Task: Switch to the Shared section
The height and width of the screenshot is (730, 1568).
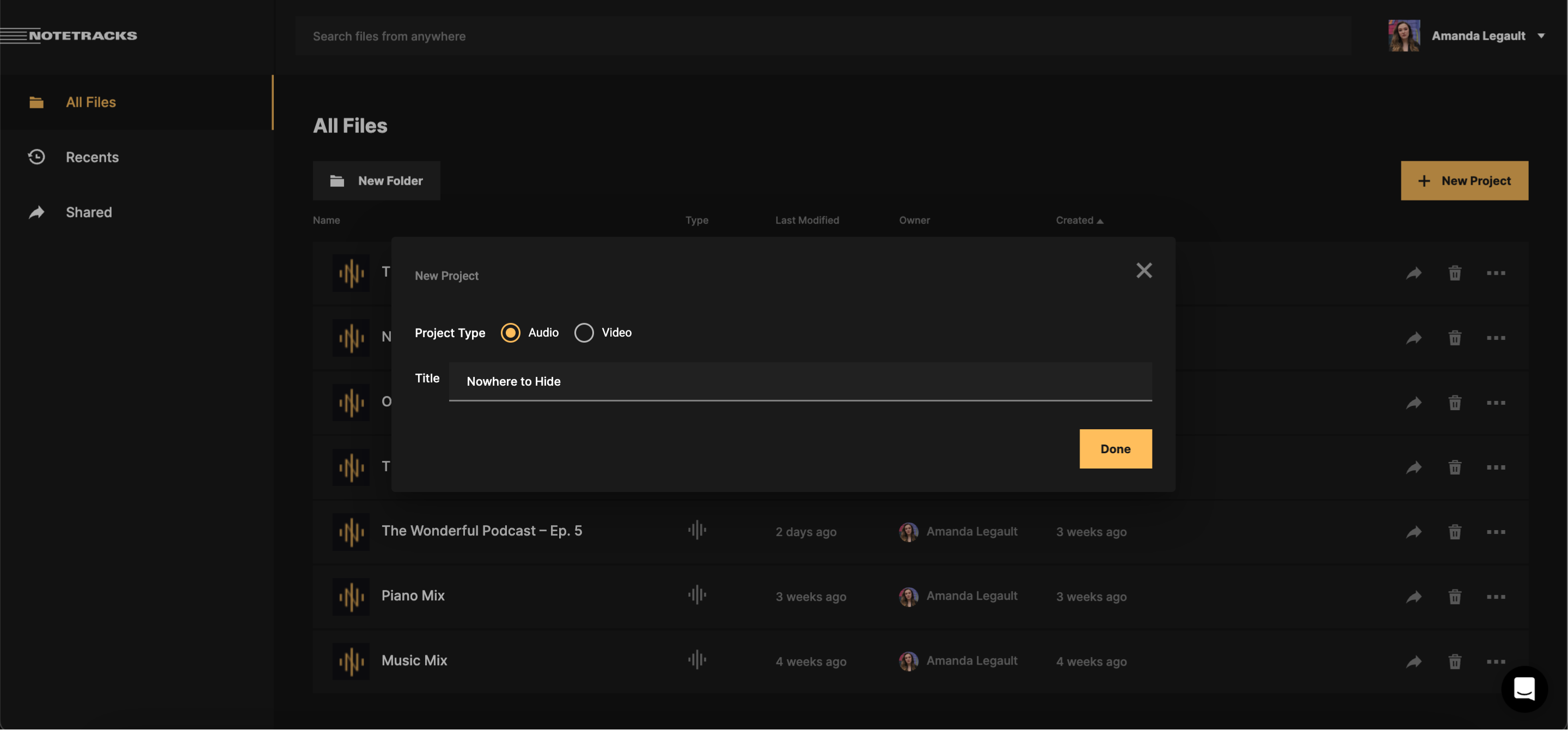Action: tap(89, 212)
